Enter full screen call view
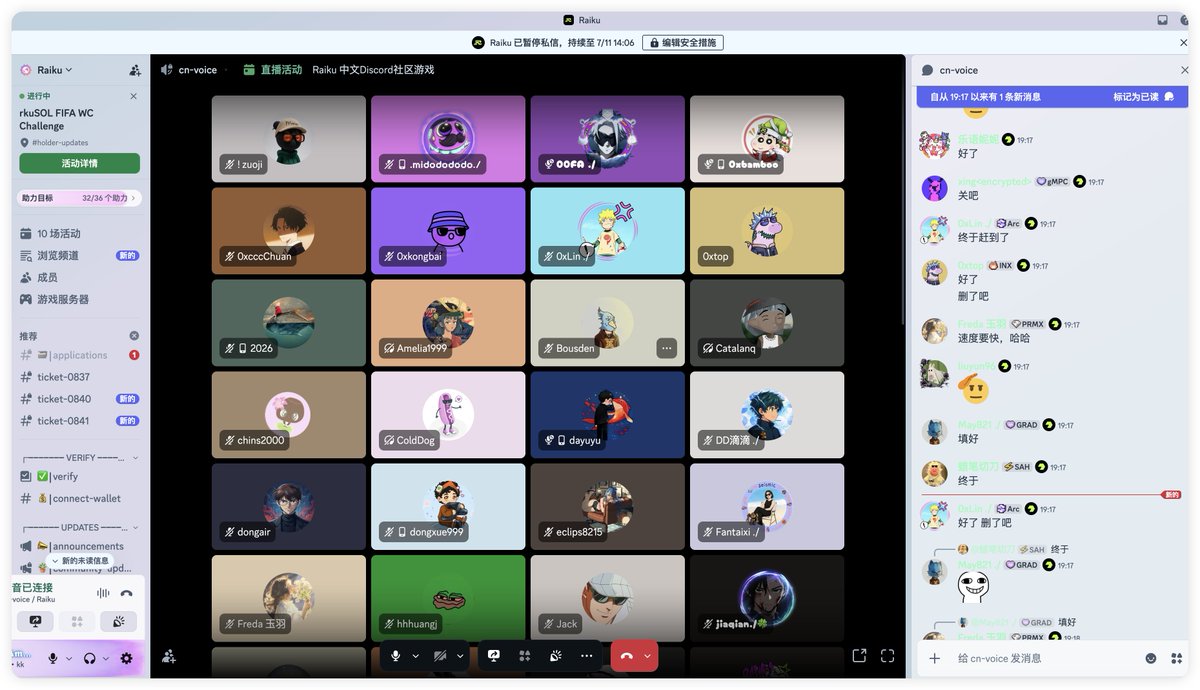1200x690 pixels. pyautogui.click(x=887, y=656)
